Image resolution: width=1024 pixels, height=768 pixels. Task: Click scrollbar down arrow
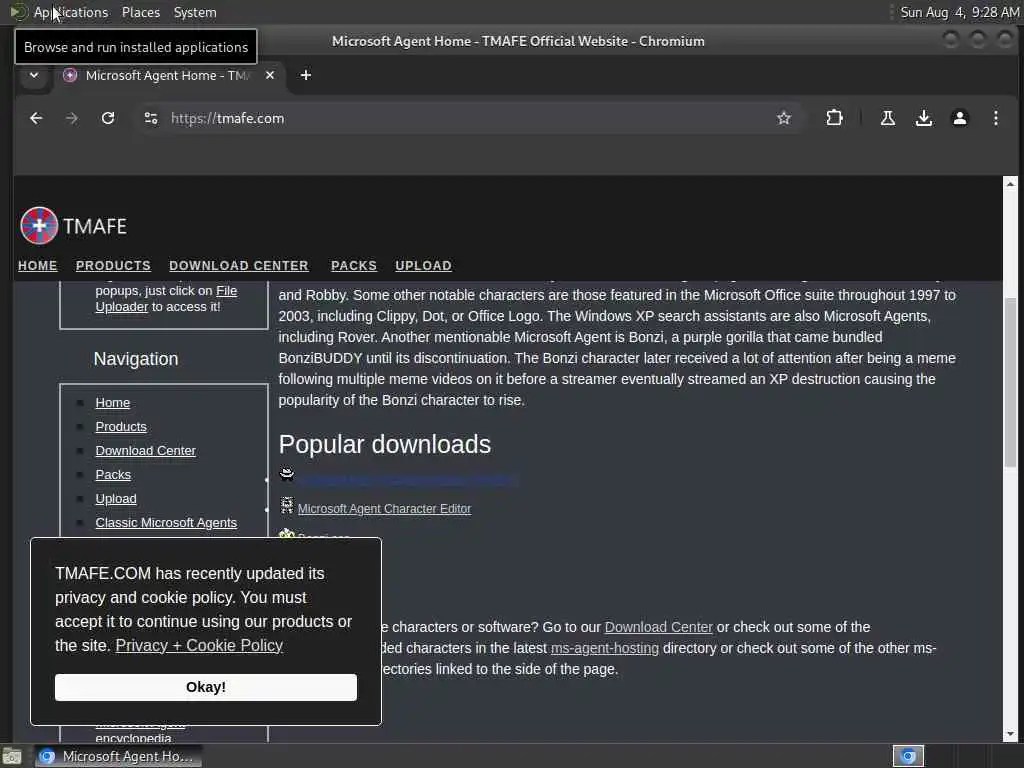point(1010,735)
